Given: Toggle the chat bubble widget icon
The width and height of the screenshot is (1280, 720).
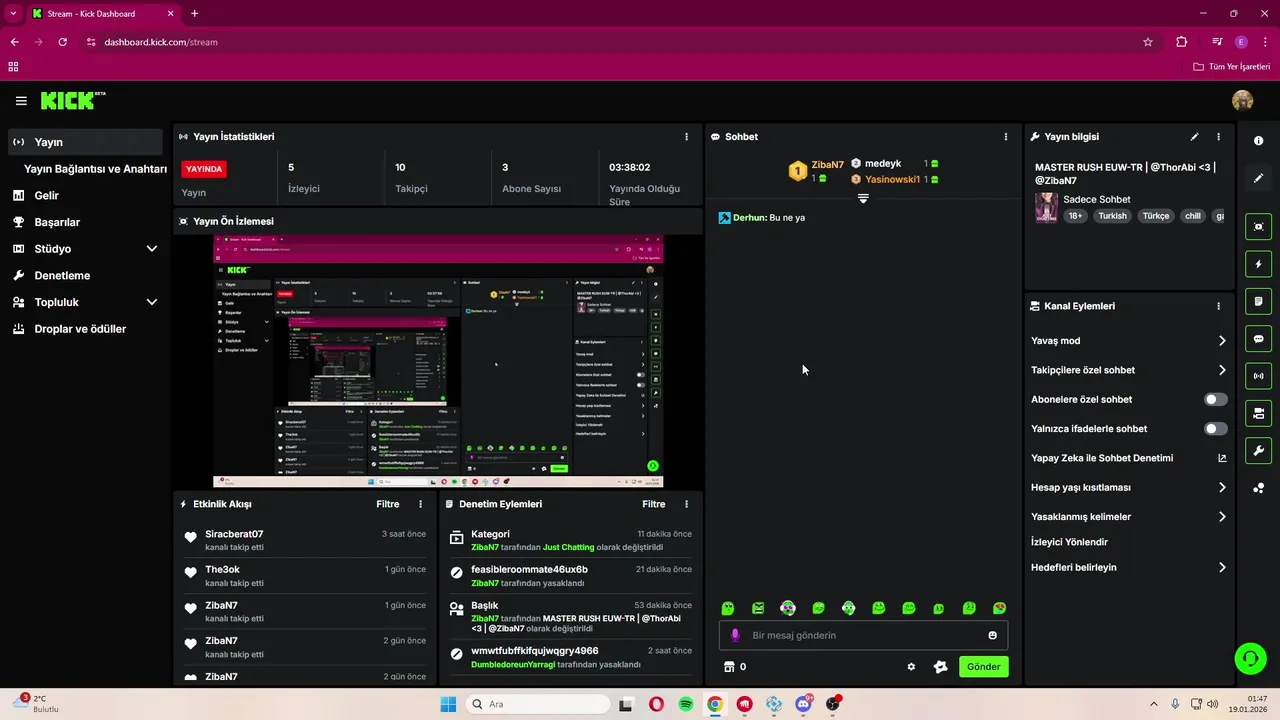Looking at the screenshot, I should tap(1259, 339).
